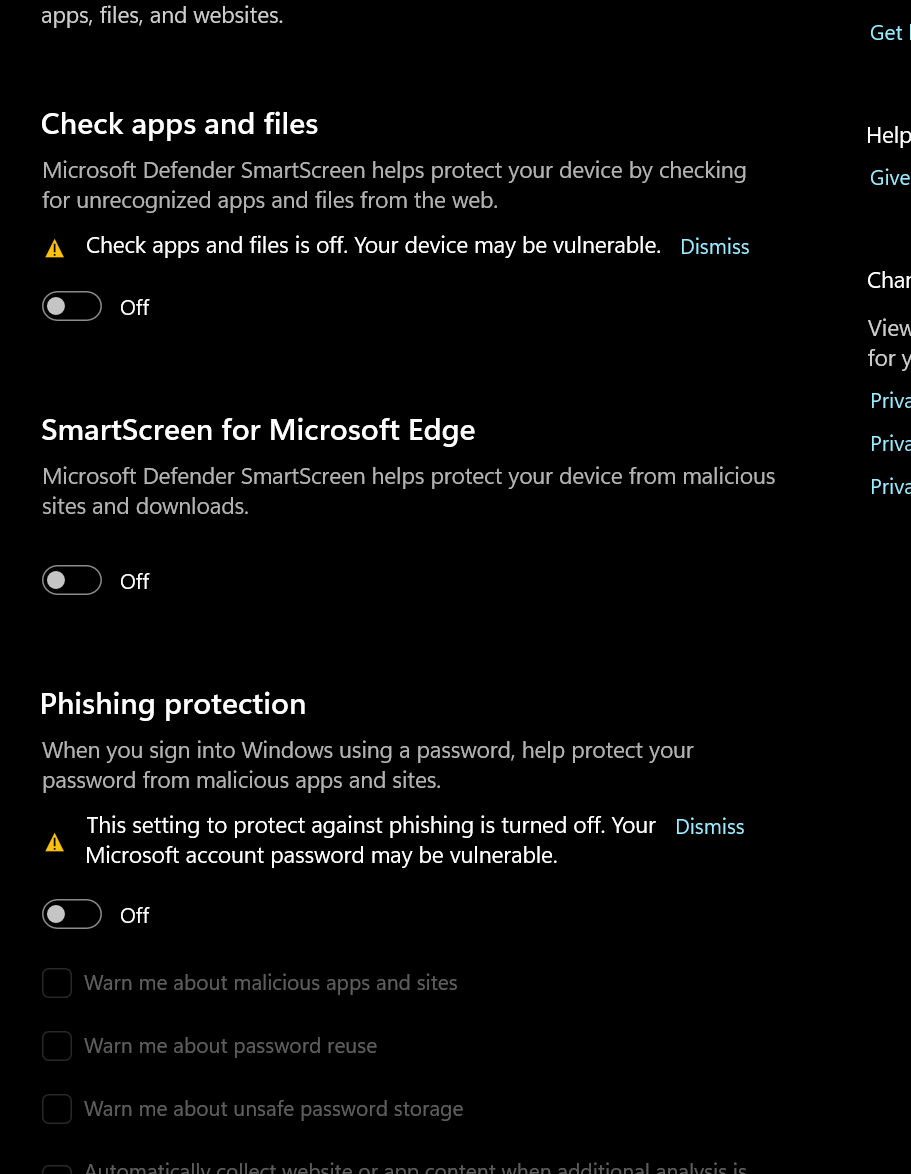
Task: Click the Off label beside SmartScreen Edge toggle
Action: click(135, 581)
